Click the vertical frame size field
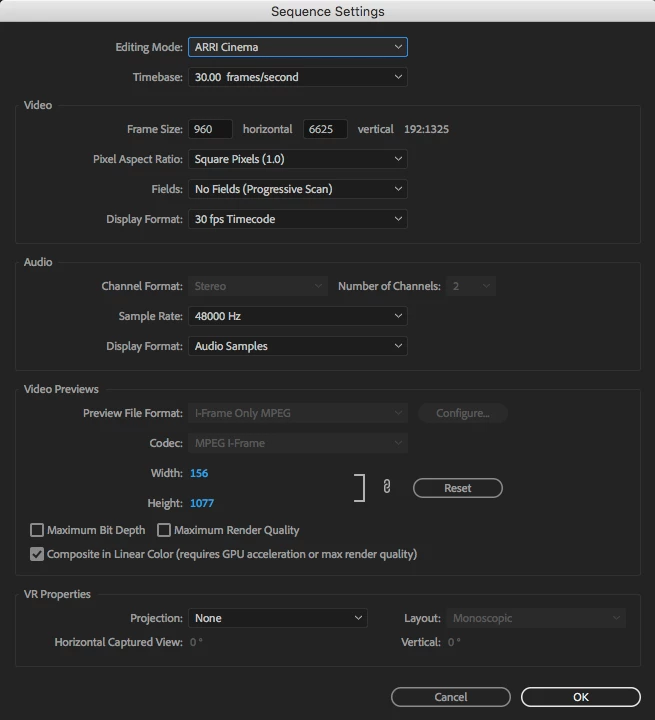 [325, 129]
